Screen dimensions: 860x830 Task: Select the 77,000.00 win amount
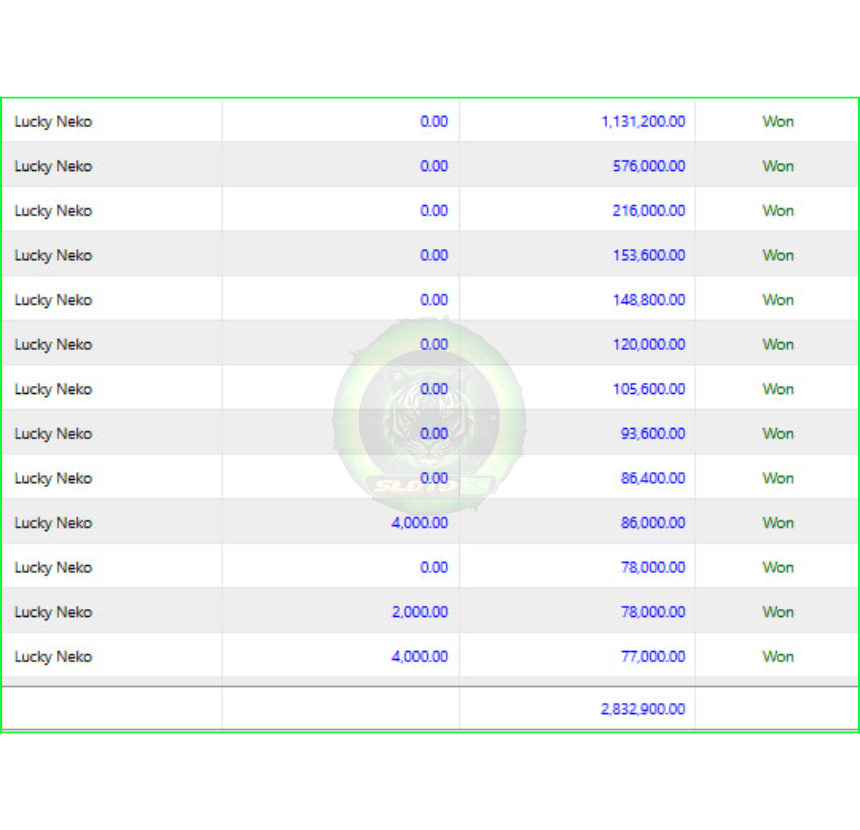click(x=653, y=656)
